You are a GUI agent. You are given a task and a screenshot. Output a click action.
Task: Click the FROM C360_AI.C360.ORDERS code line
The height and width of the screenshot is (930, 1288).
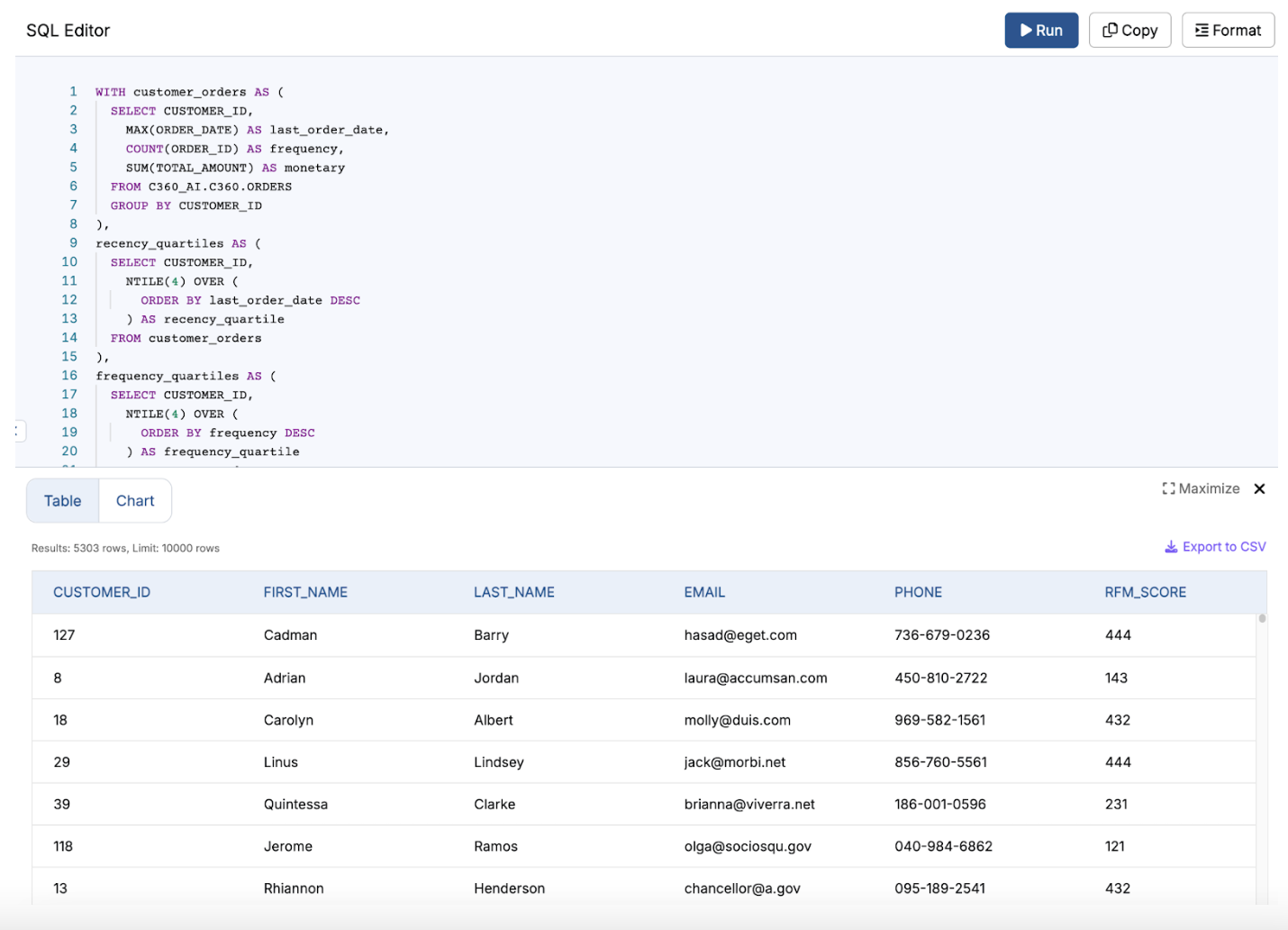coord(201,187)
